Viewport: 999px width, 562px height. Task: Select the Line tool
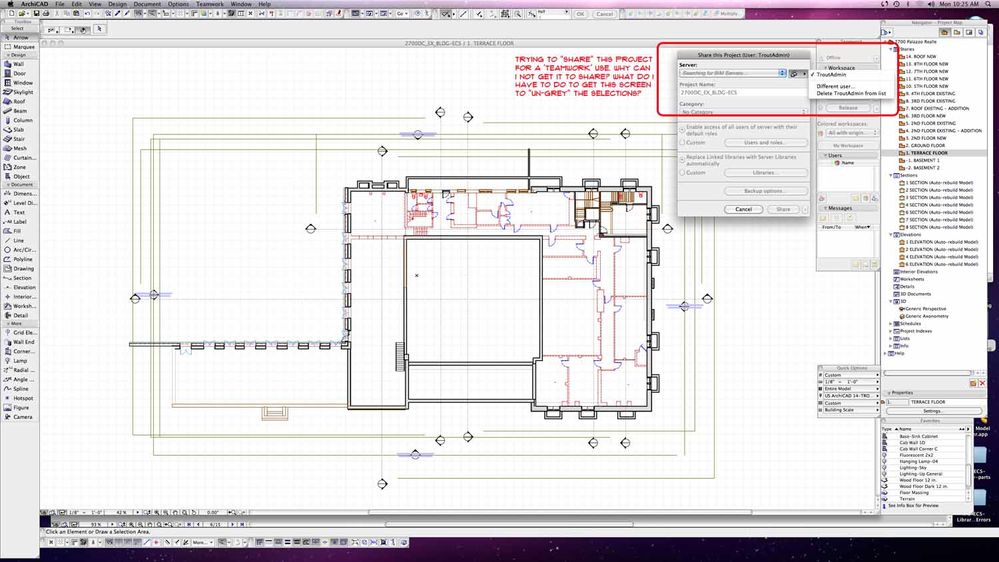(x=20, y=240)
